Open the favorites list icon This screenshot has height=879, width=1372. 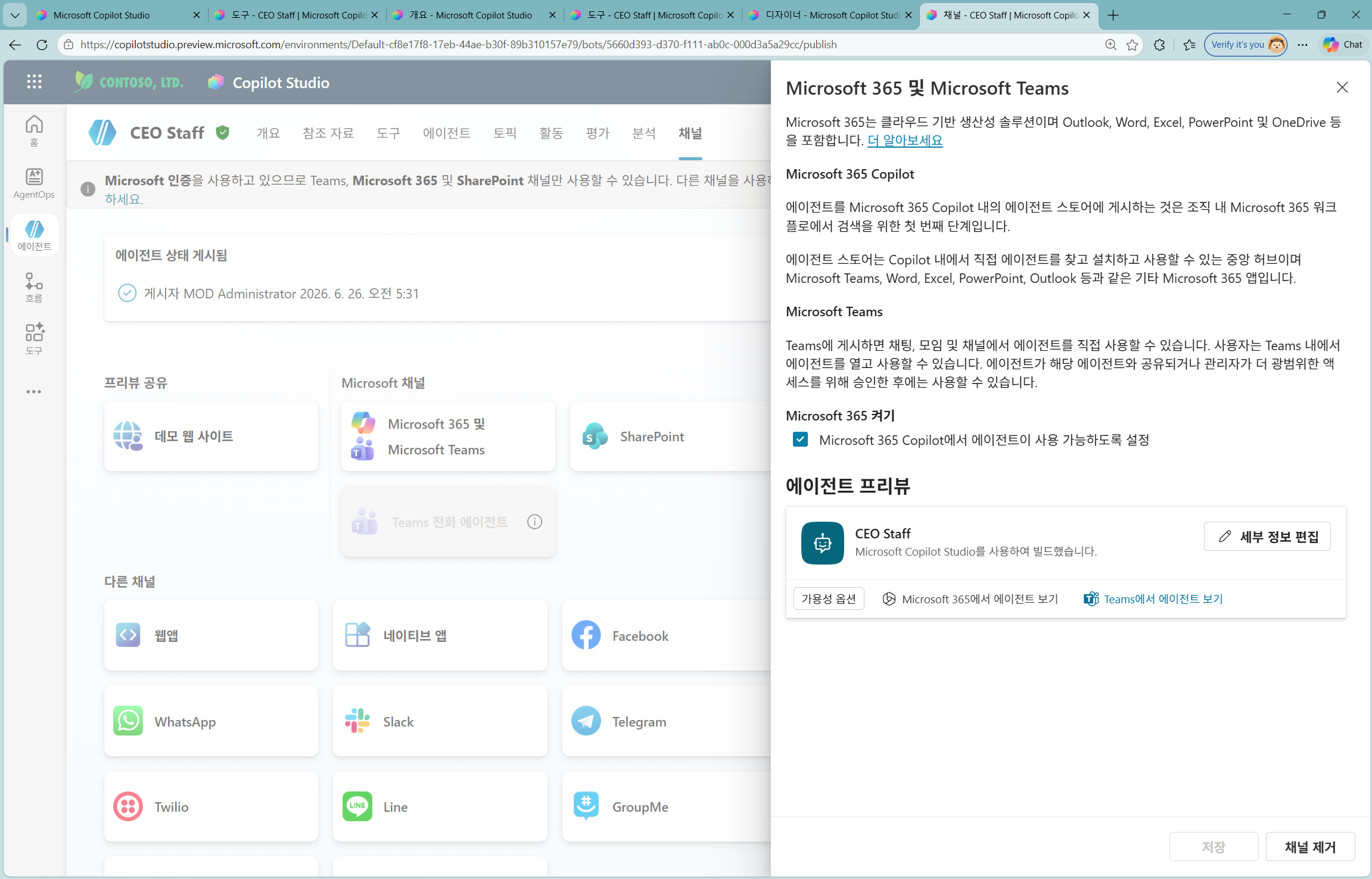pos(1189,45)
